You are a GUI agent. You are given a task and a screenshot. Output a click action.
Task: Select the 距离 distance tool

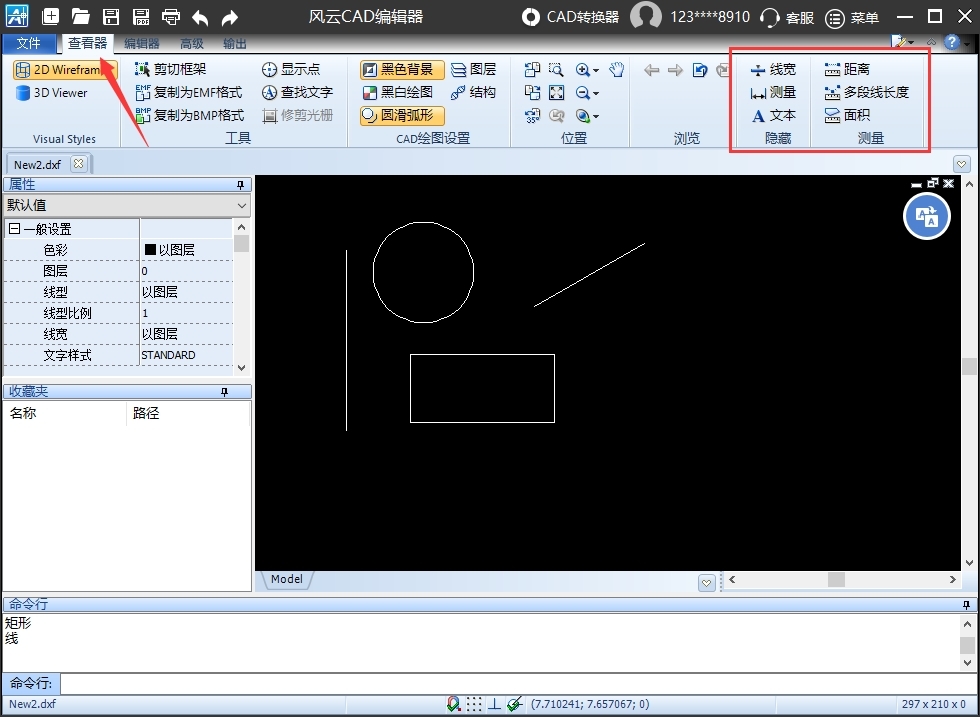pos(847,69)
